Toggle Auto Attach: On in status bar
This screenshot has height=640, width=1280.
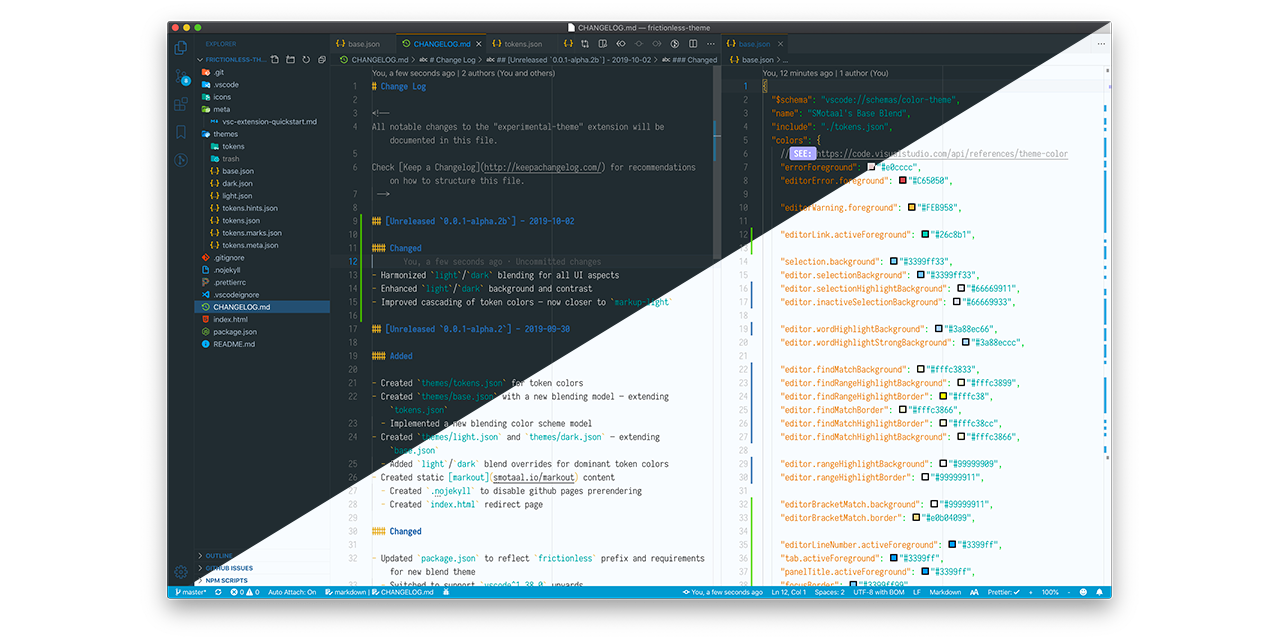(x=292, y=592)
